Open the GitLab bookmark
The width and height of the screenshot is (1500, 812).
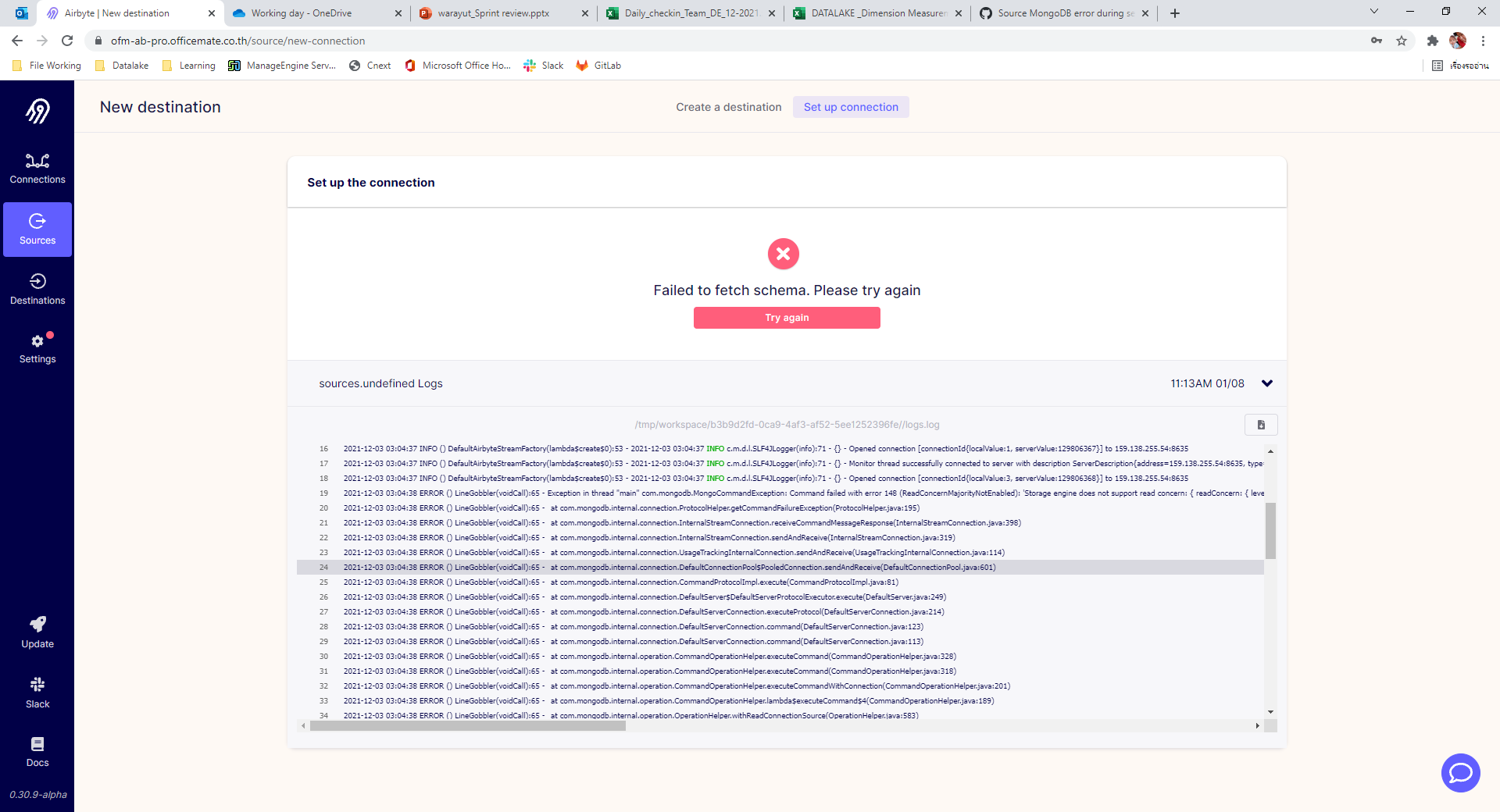[x=598, y=66]
